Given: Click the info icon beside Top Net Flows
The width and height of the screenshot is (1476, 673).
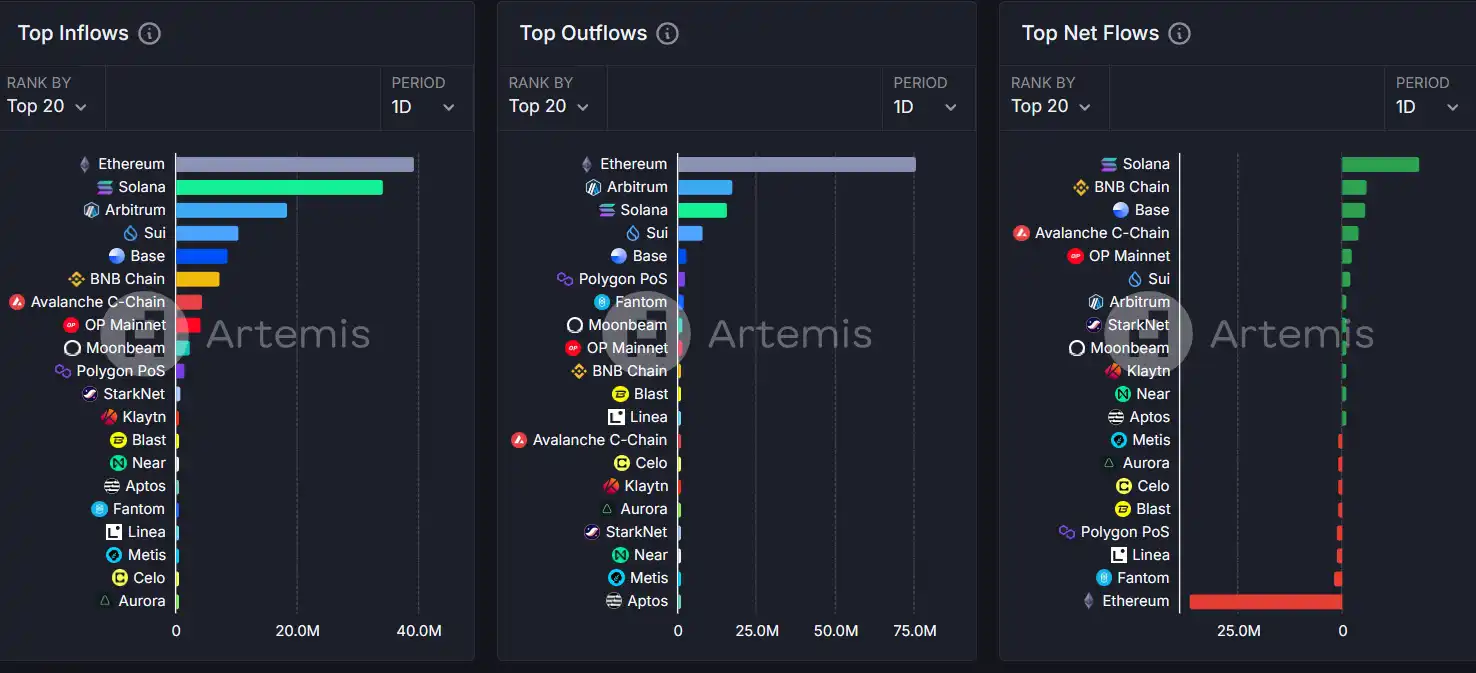Looking at the screenshot, I should (x=1180, y=33).
